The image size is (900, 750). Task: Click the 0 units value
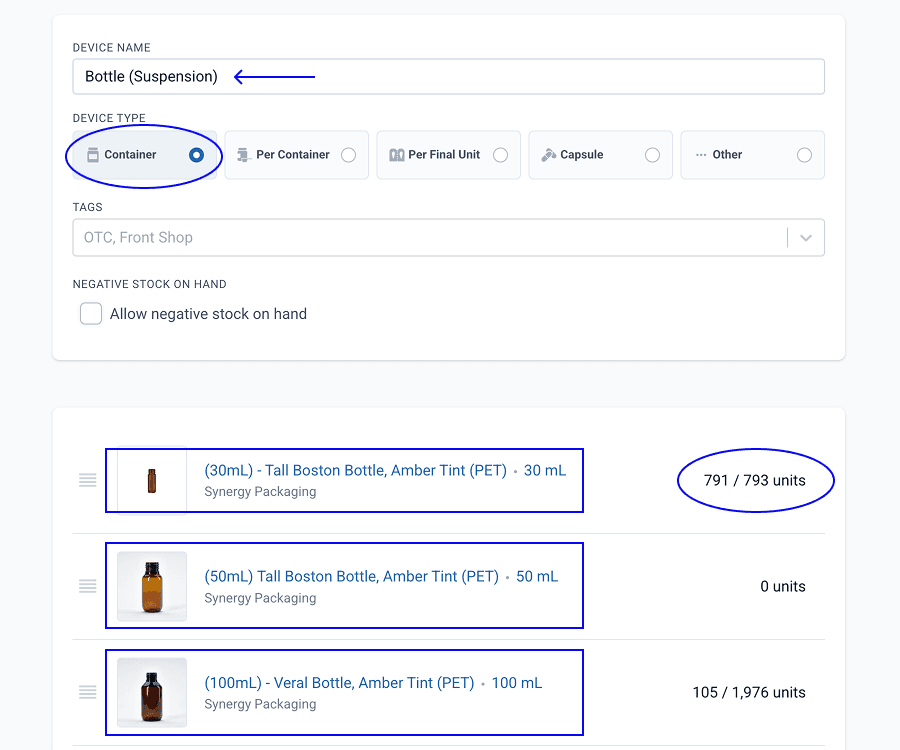(x=783, y=586)
